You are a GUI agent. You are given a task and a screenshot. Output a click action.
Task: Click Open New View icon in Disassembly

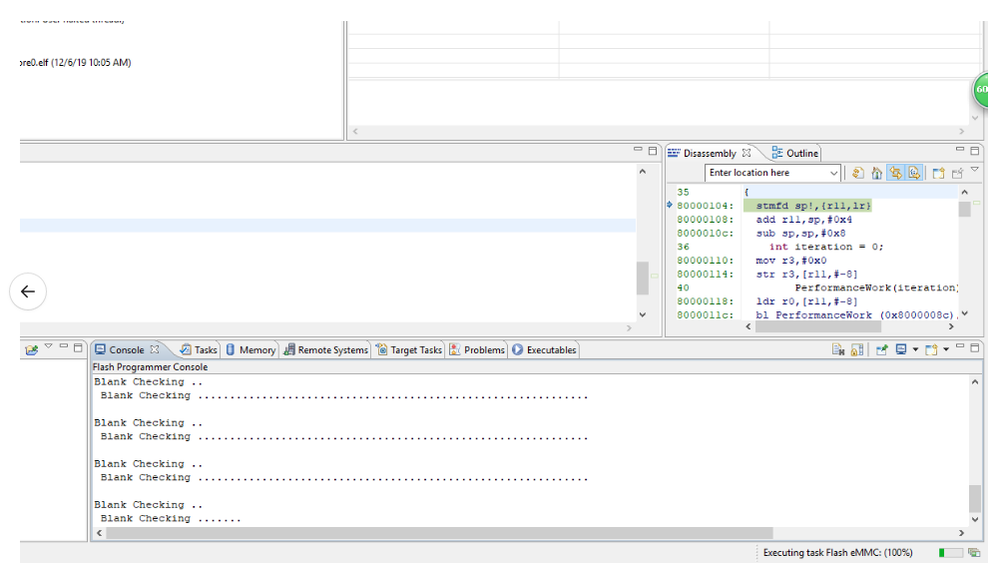tap(938, 173)
